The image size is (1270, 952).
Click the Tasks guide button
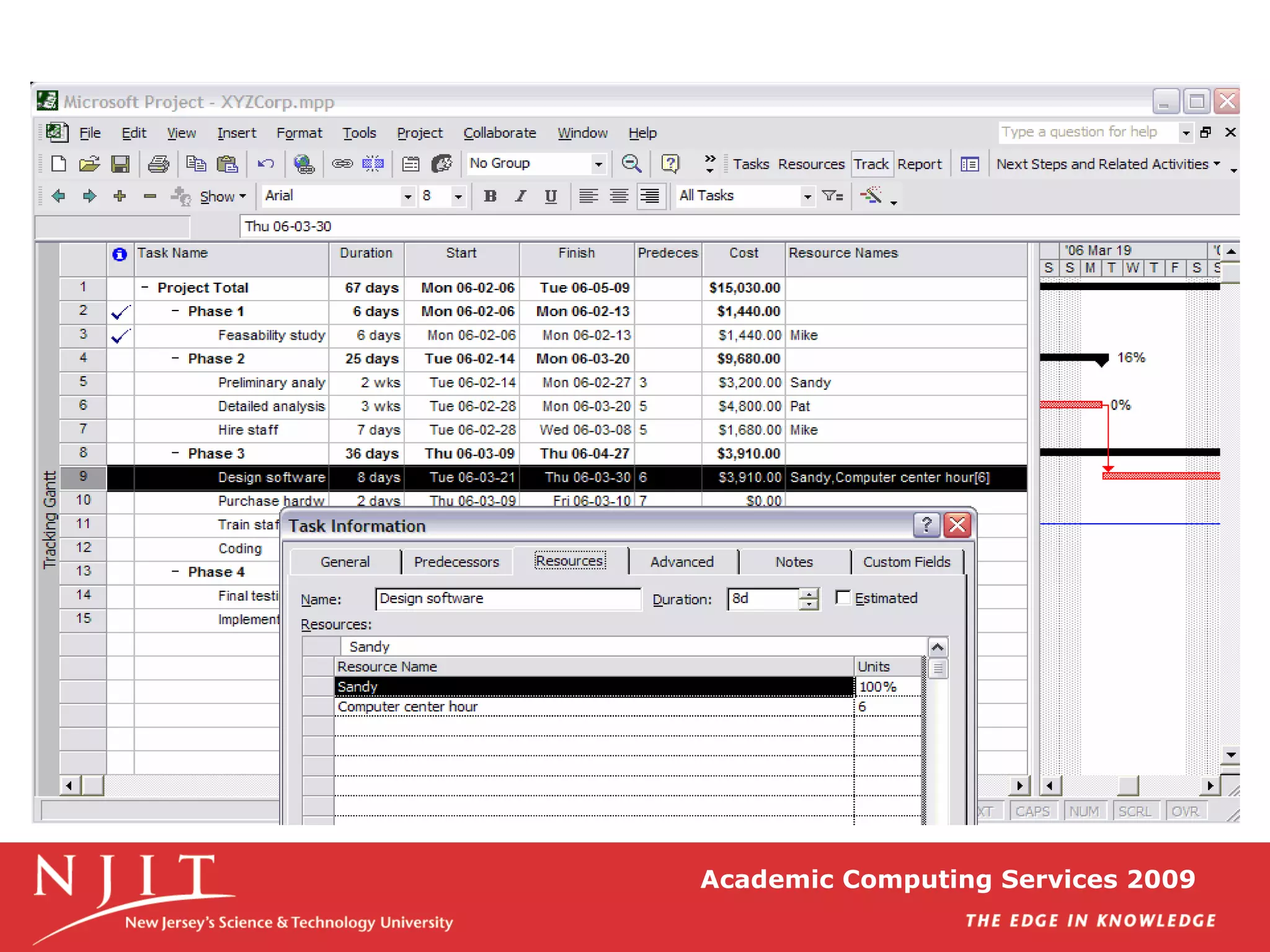pyautogui.click(x=750, y=164)
